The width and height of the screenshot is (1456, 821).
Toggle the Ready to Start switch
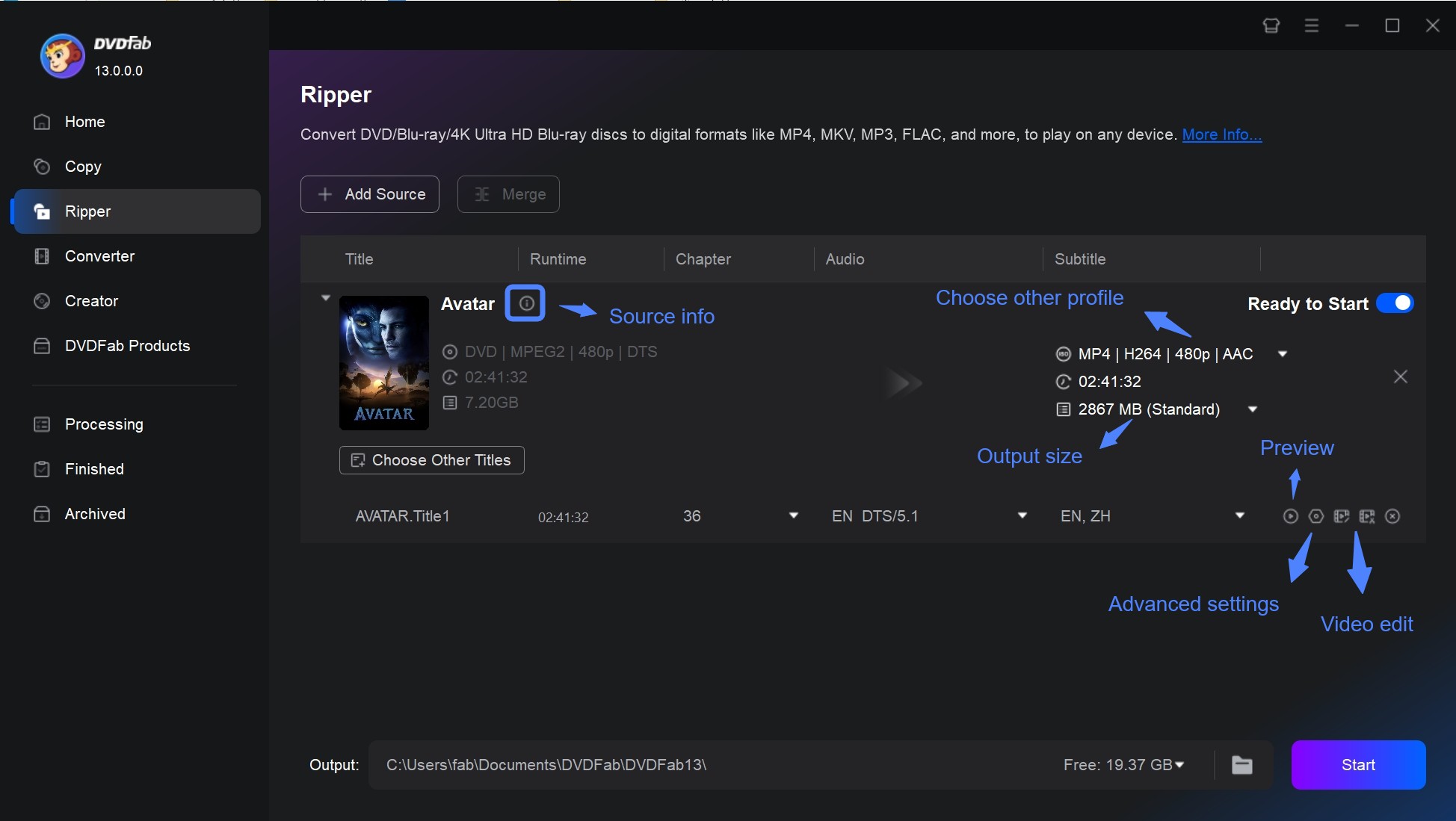point(1395,304)
